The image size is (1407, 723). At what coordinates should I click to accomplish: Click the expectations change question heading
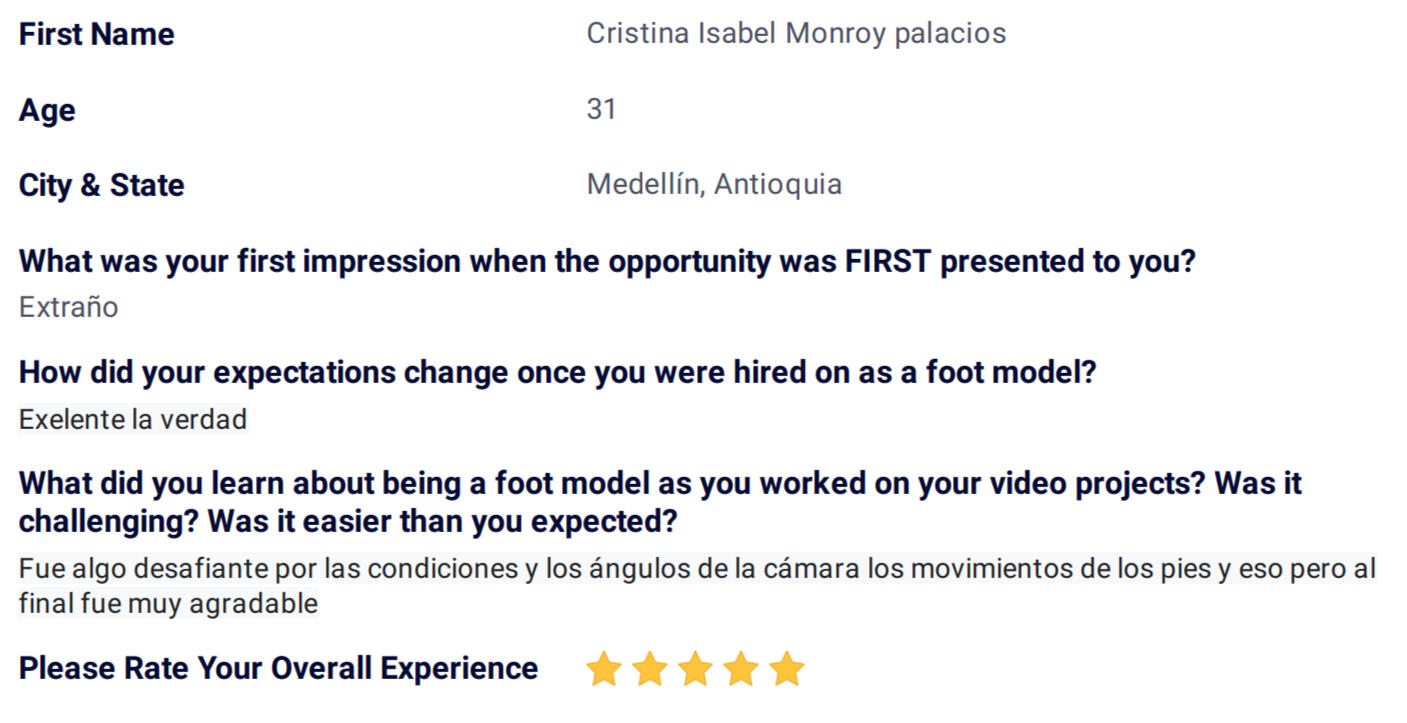[x=558, y=373]
